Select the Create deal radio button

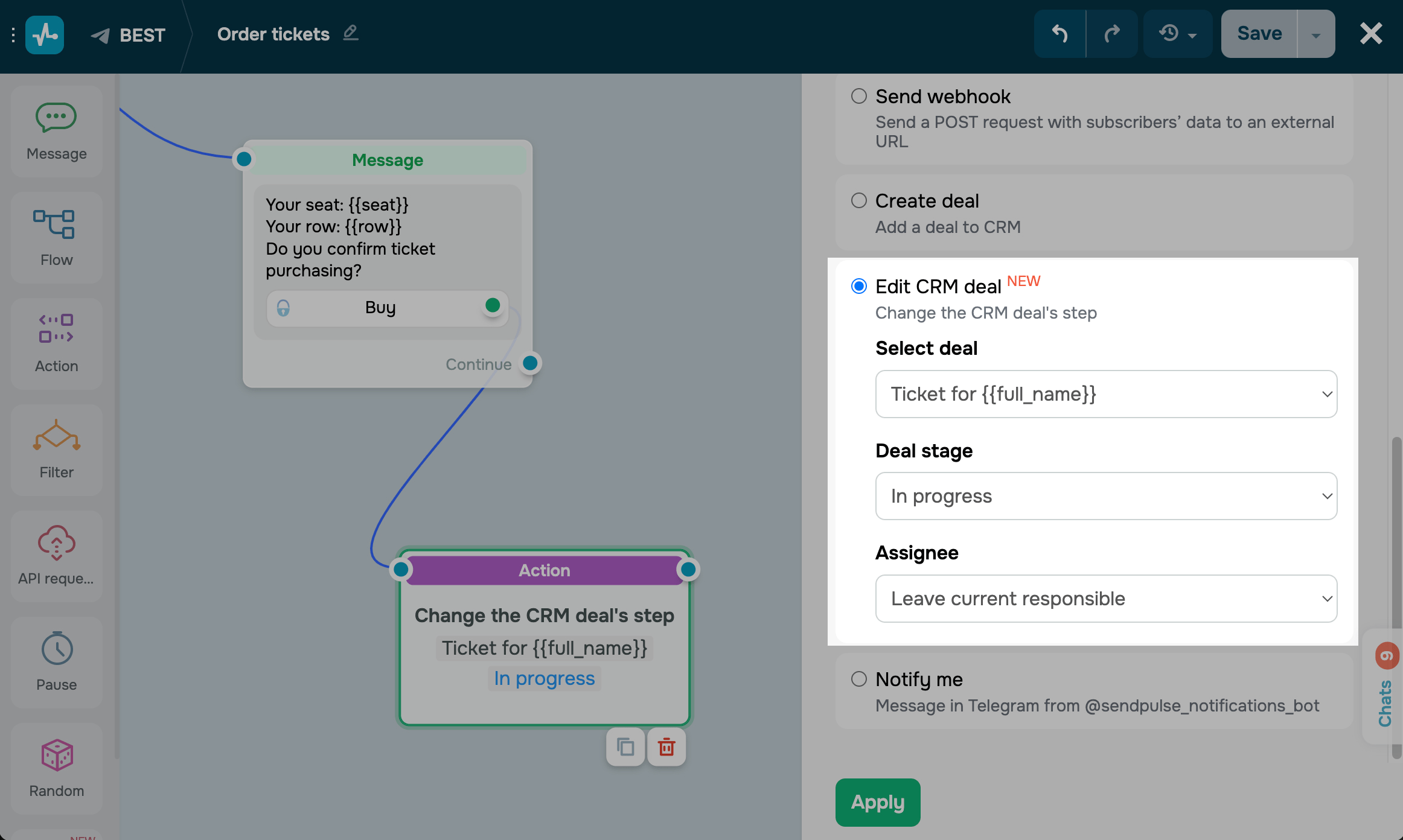pos(858,199)
